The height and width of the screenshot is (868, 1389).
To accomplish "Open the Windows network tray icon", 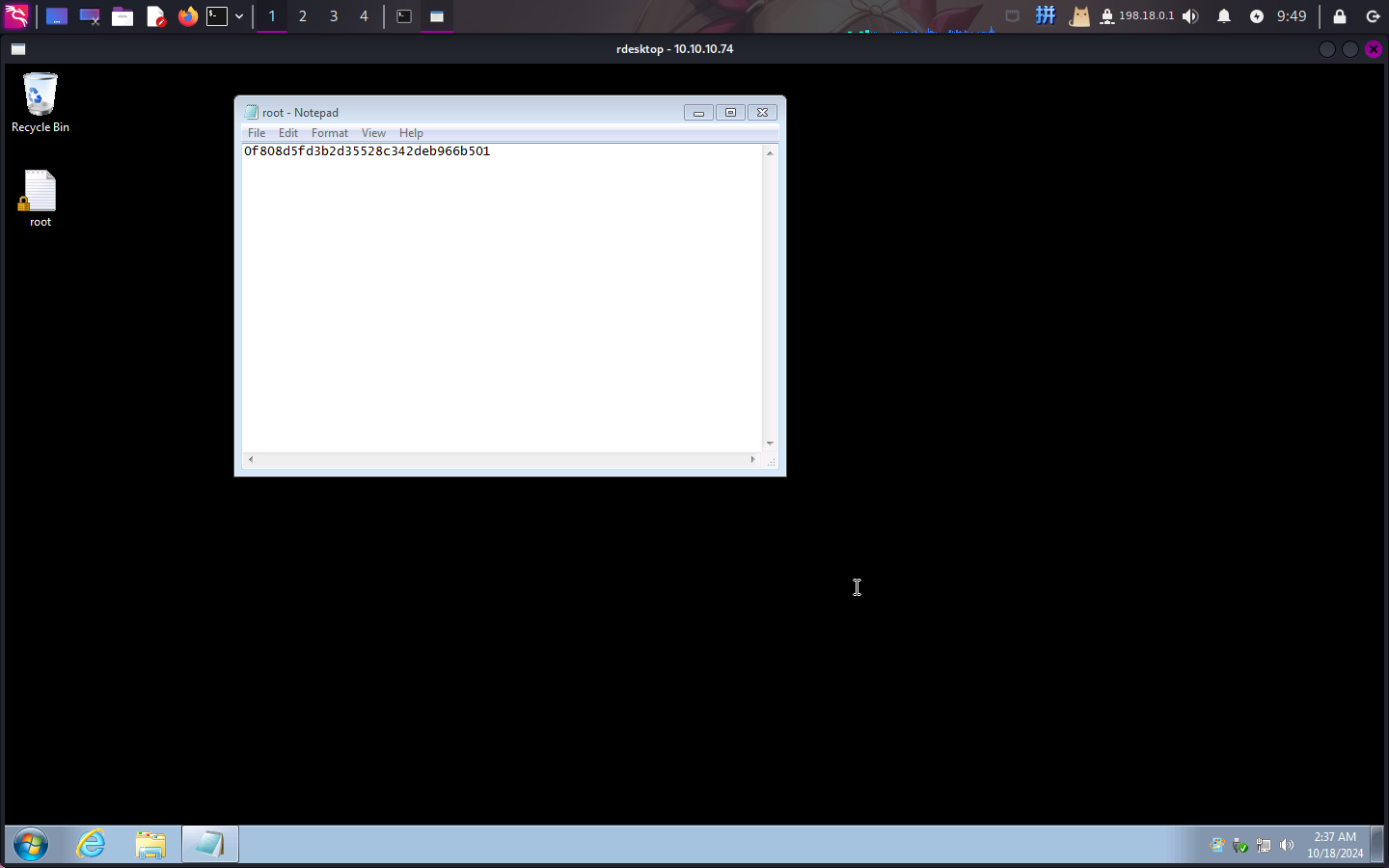I will (1264, 845).
